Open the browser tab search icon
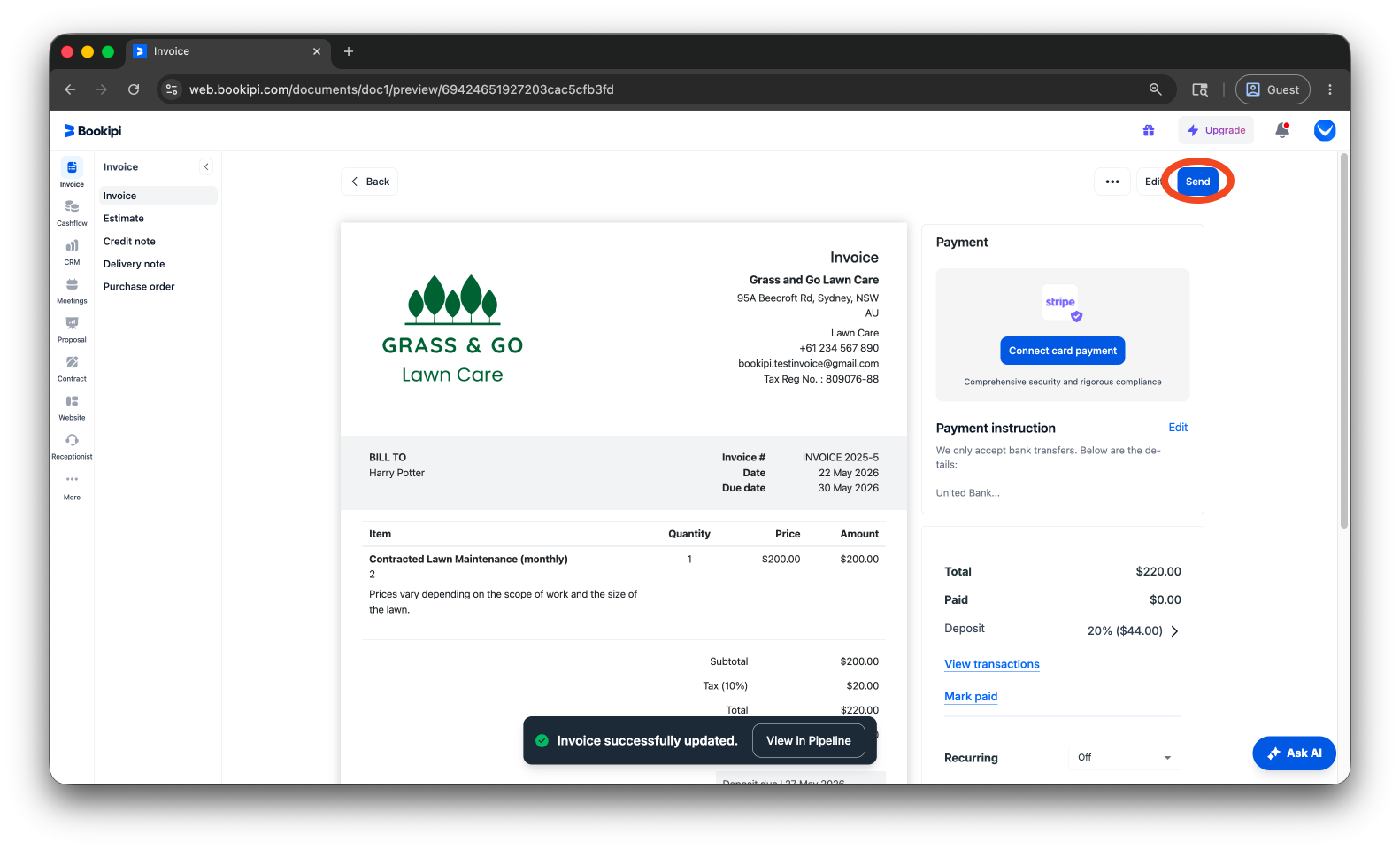This screenshot has width=1400, height=850. tap(1200, 89)
